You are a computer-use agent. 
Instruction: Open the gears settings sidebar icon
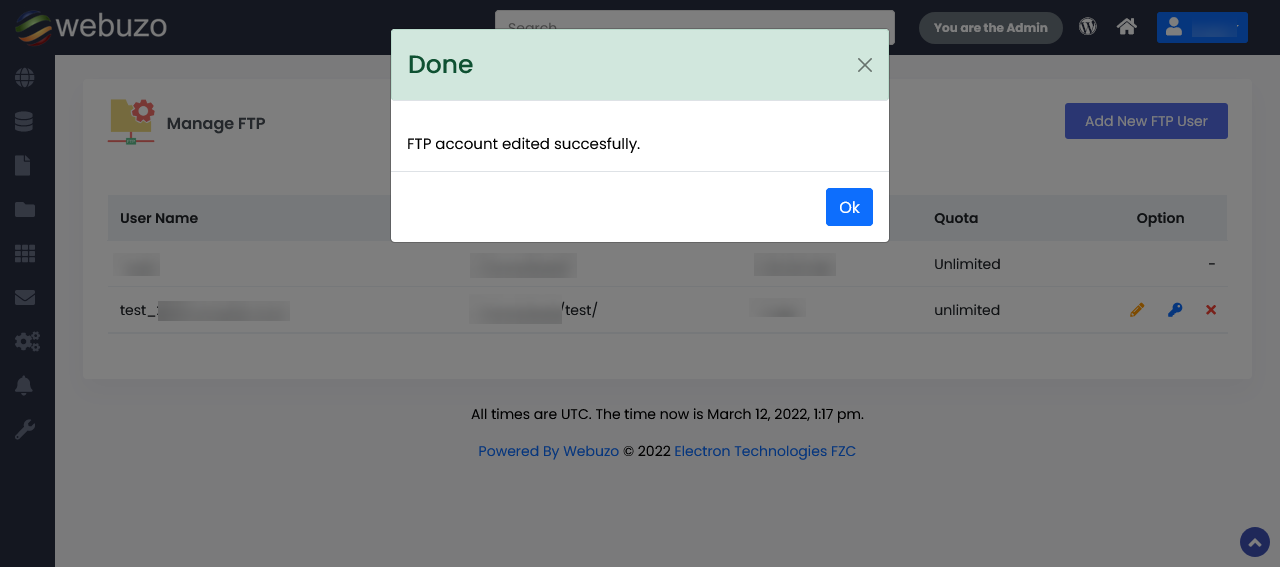pyautogui.click(x=27, y=342)
